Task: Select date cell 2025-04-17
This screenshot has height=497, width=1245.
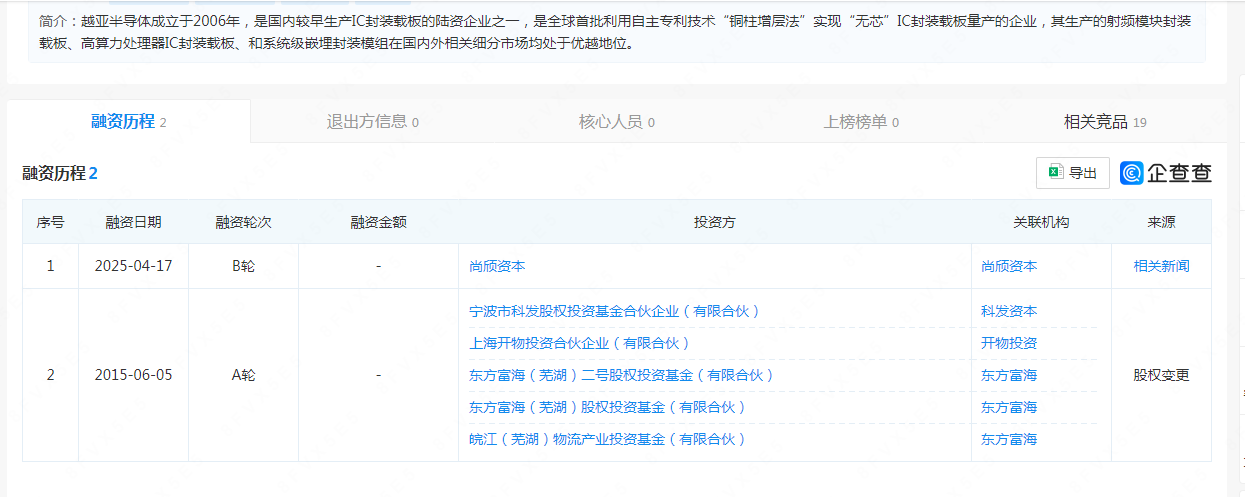Action: pyautogui.click(x=133, y=266)
